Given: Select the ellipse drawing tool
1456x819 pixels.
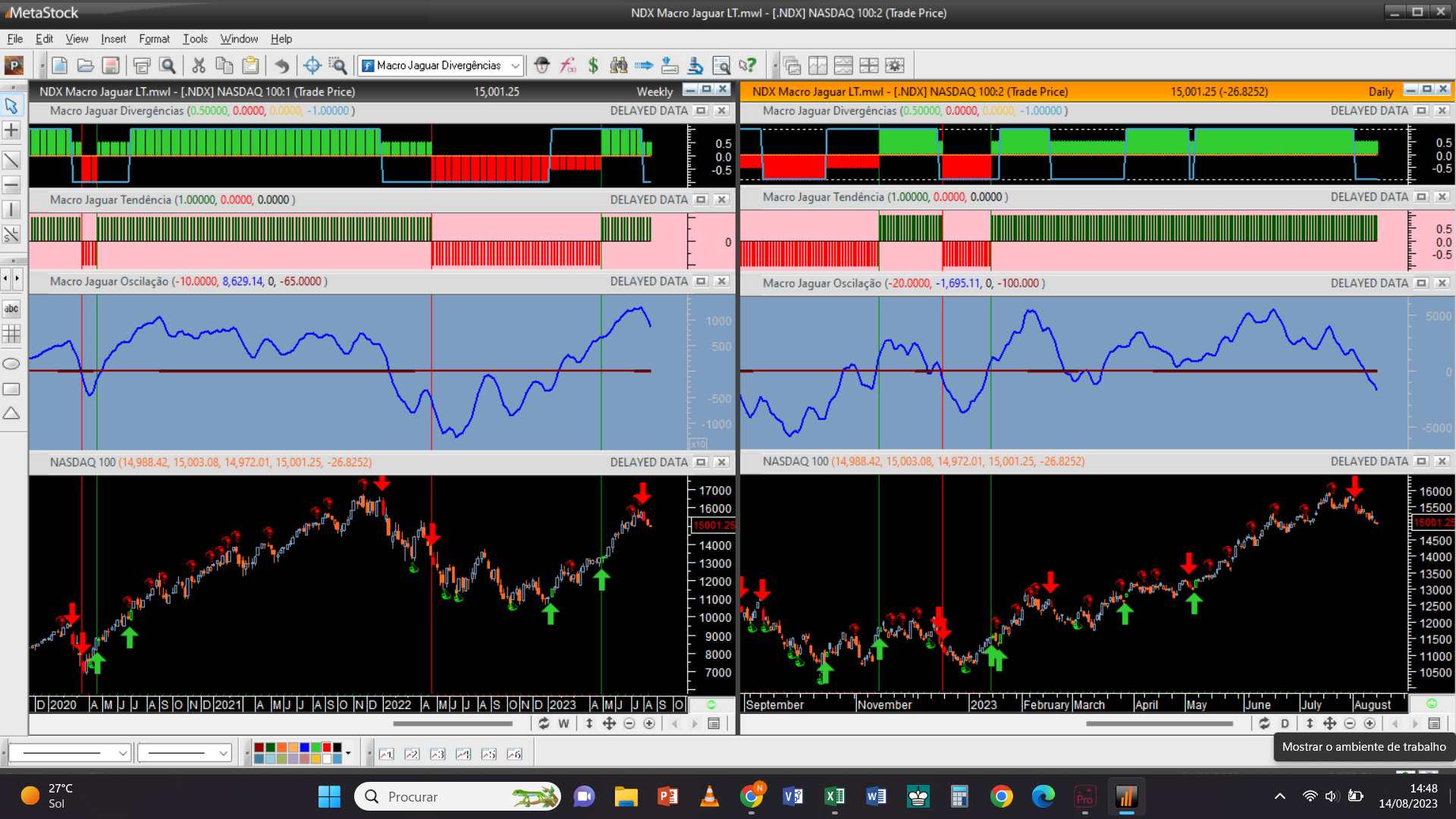Looking at the screenshot, I should point(11,364).
